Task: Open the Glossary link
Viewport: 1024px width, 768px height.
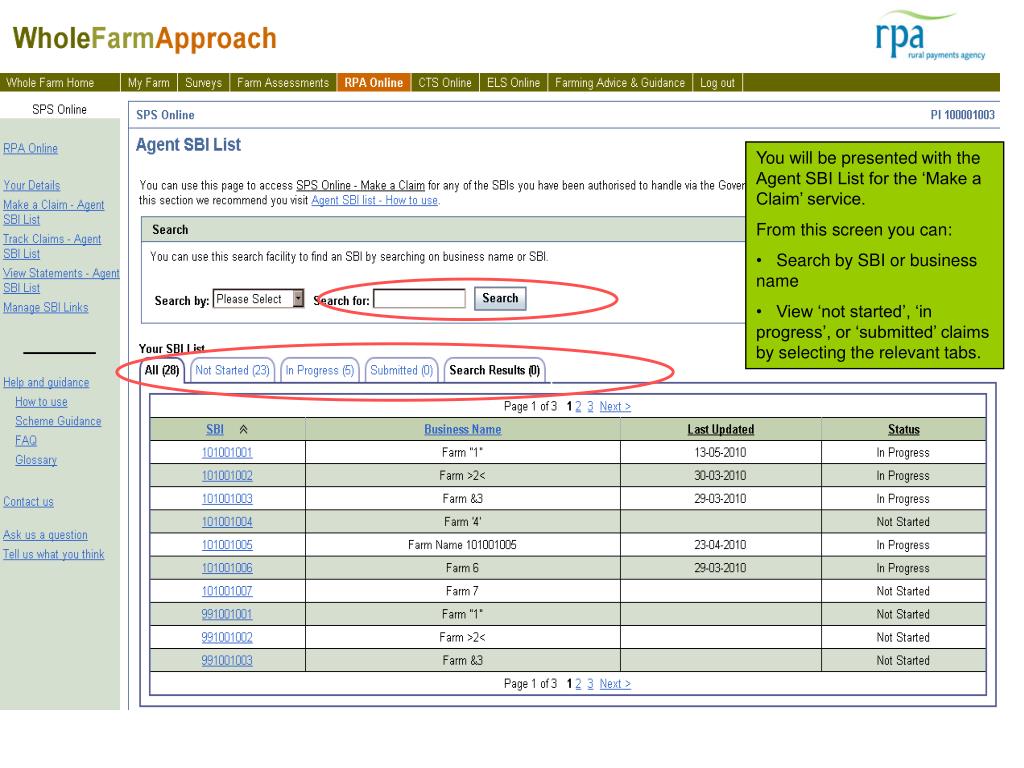Action: 36,460
